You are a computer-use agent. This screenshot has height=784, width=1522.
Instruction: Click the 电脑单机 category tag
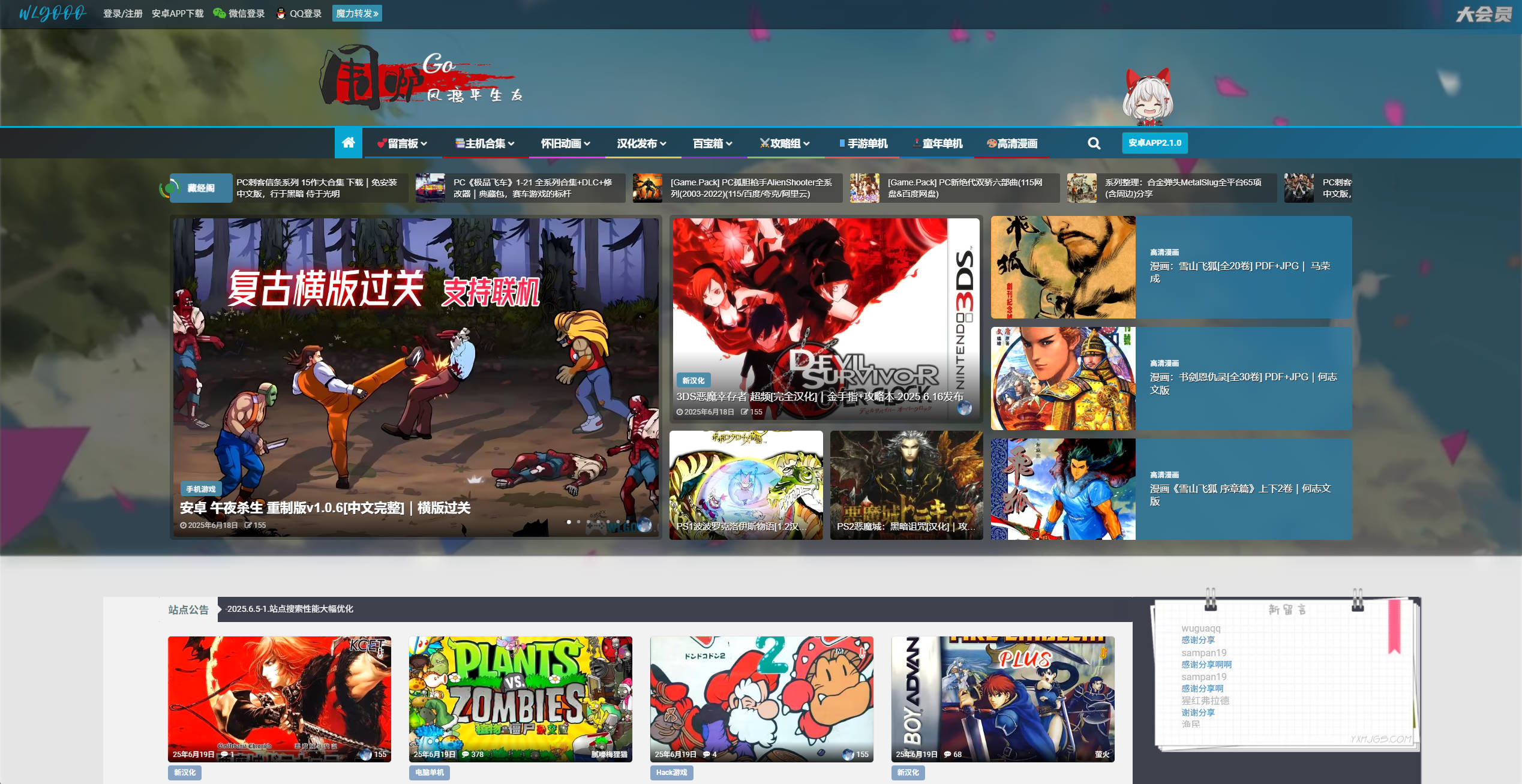point(430,773)
